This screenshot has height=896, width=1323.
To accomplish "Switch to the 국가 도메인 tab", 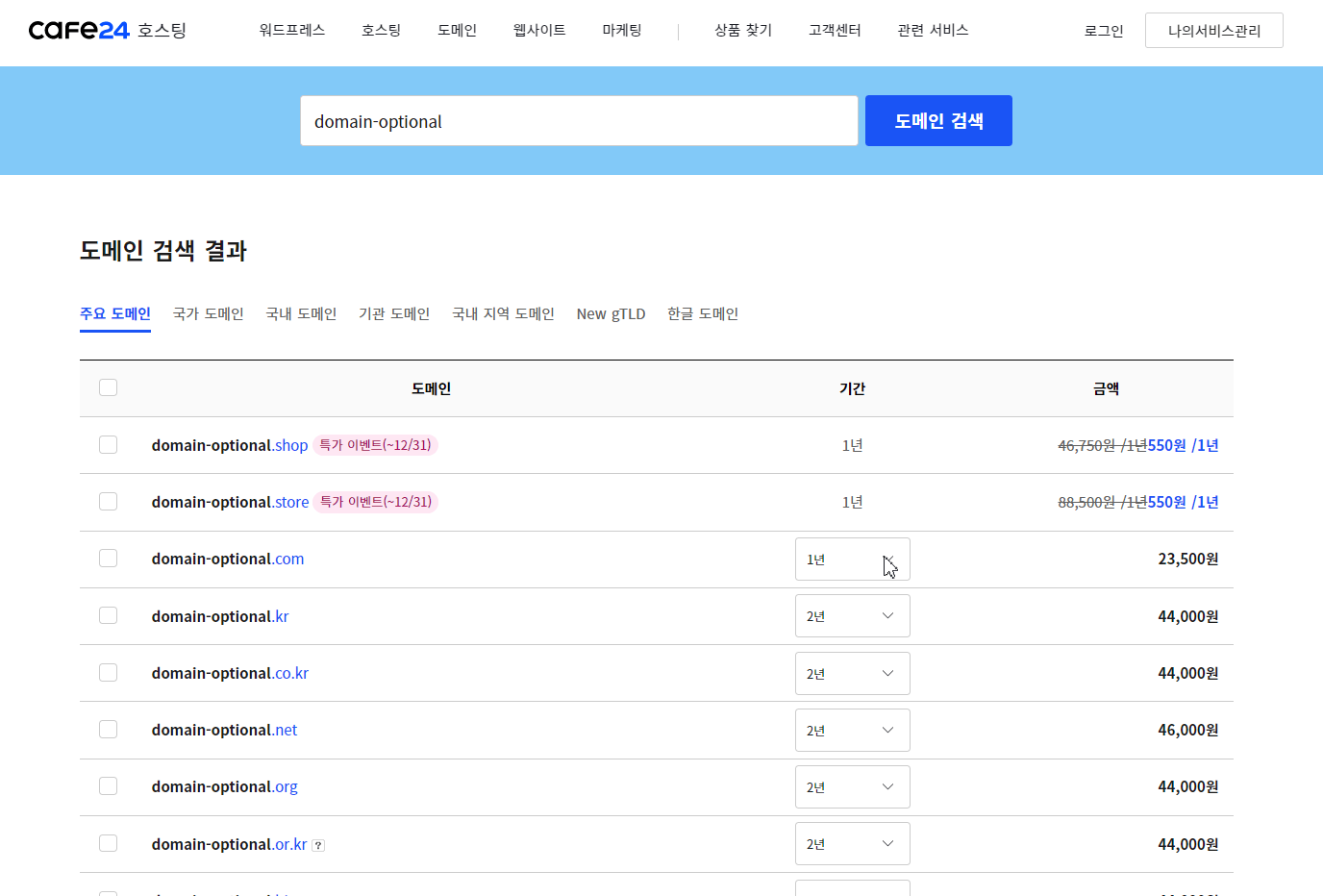I will 208,314.
